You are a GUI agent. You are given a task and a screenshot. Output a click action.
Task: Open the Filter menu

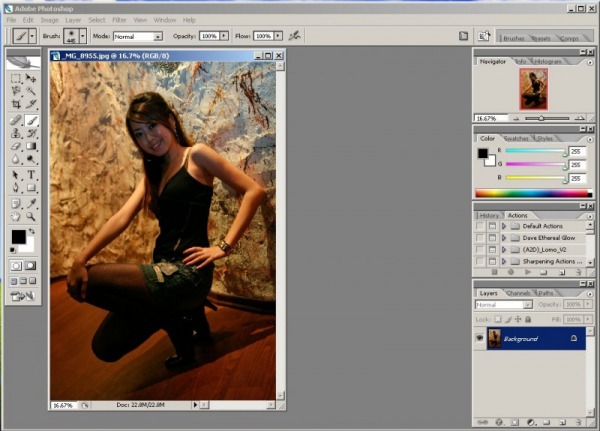point(119,20)
